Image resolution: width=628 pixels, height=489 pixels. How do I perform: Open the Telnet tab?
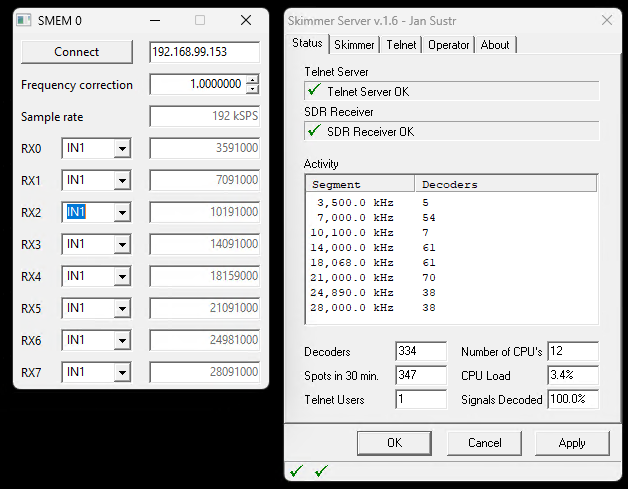[401, 45]
